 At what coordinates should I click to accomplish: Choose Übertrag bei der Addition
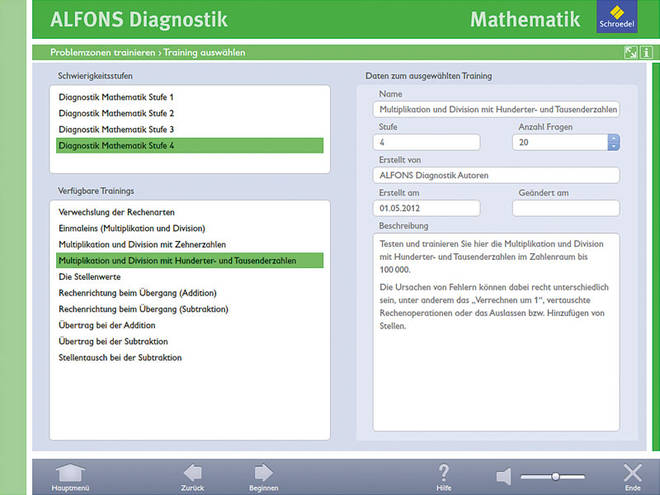click(190, 325)
